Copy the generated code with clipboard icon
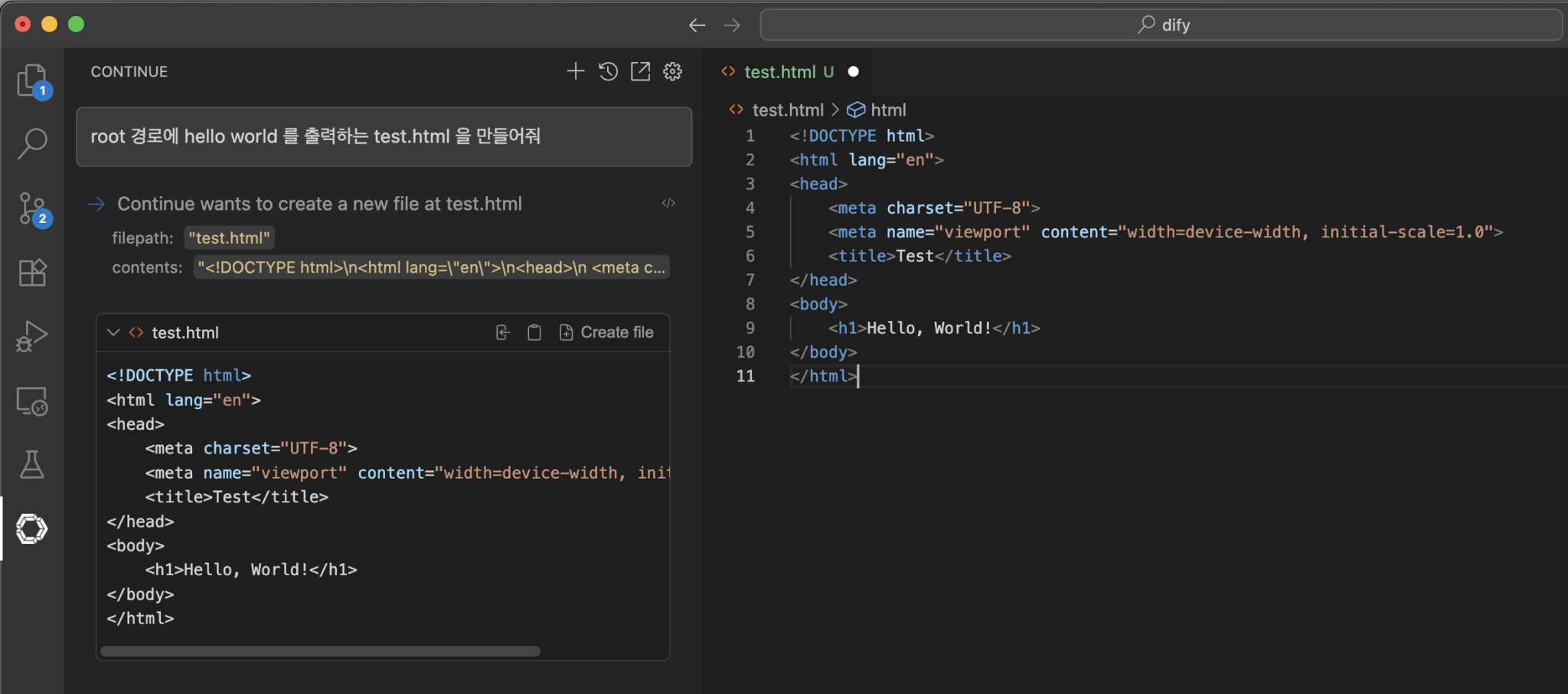 point(534,332)
